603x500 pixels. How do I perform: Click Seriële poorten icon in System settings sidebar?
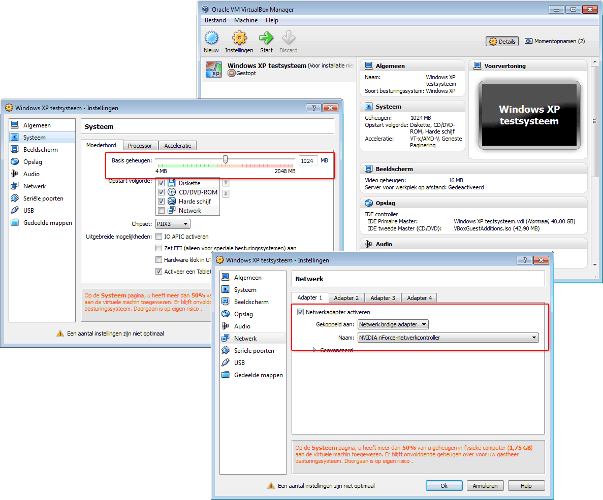pos(15,198)
